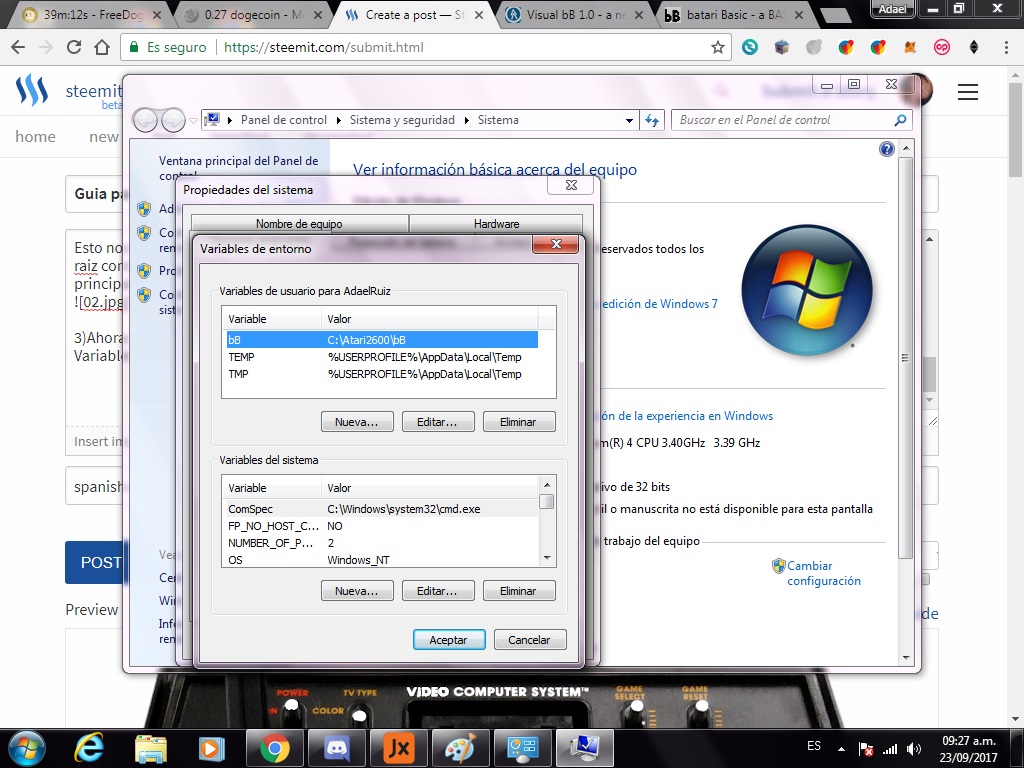
Task: Open the Steemit hamburger menu
Action: click(967, 92)
